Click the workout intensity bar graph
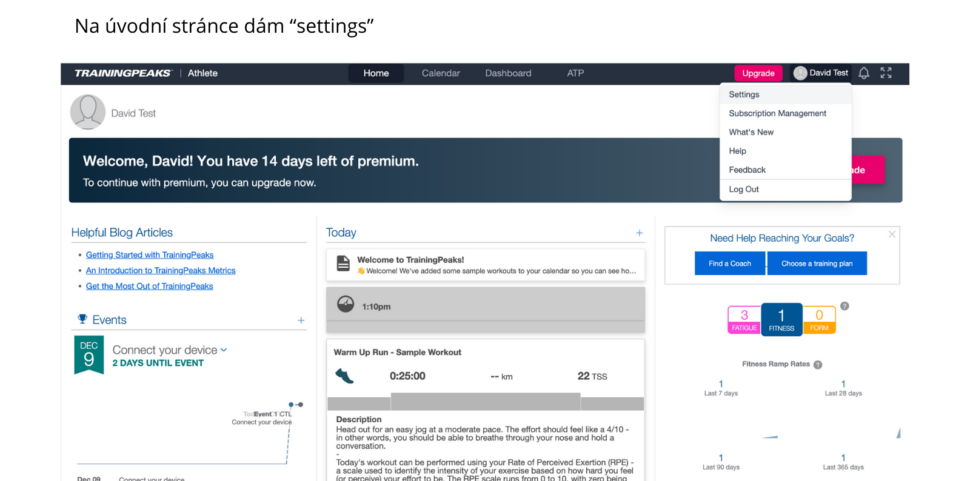 486,401
